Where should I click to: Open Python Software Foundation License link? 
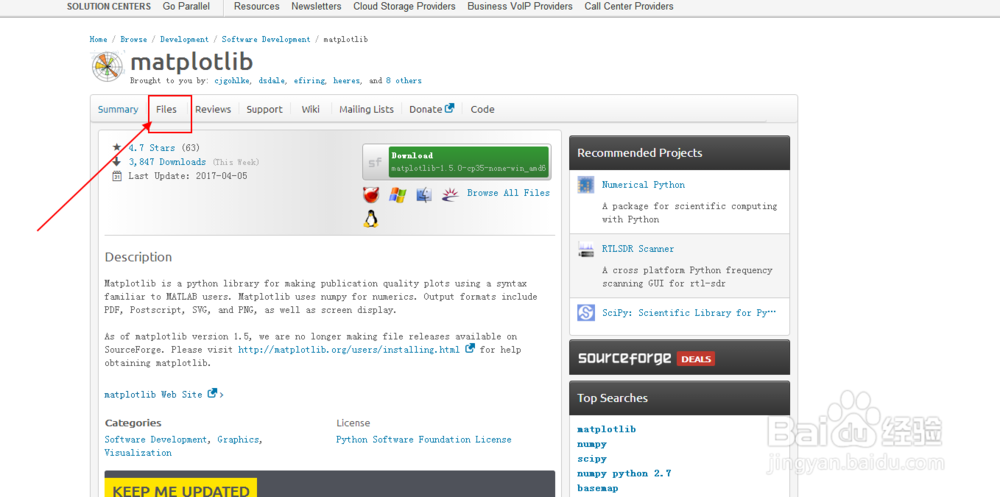click(x=423, y=440)
